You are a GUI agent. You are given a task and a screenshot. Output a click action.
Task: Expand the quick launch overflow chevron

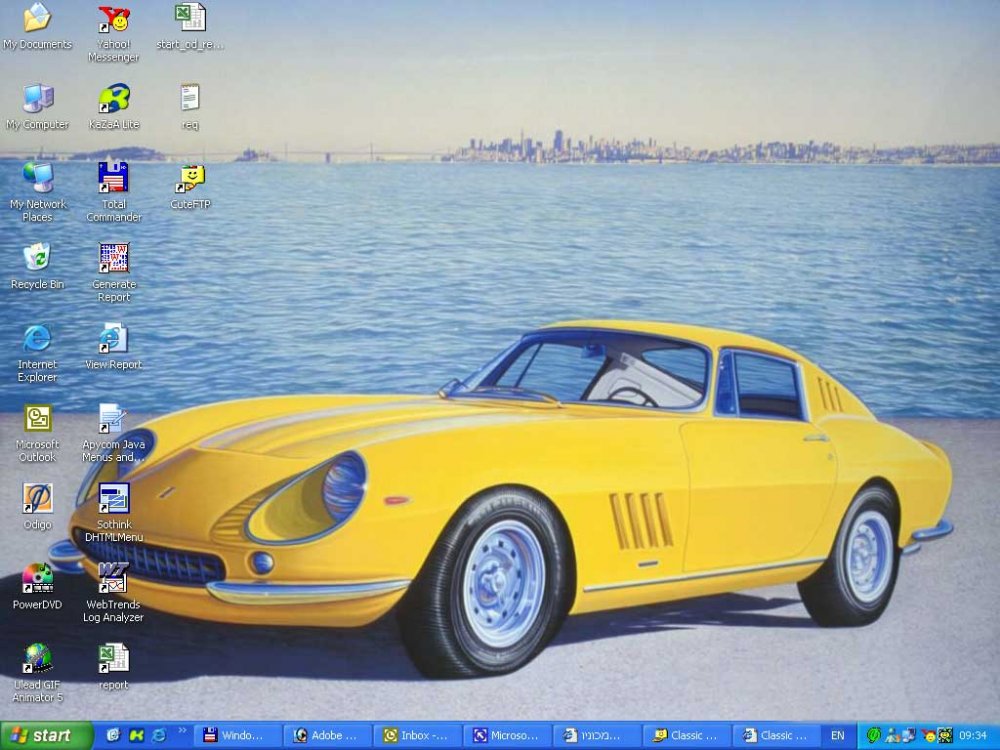[182, 731]
